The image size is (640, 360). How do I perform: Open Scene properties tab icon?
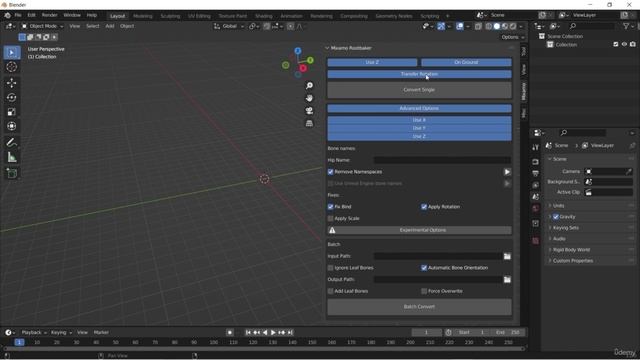pyautogui.click(x=536, y=197)
